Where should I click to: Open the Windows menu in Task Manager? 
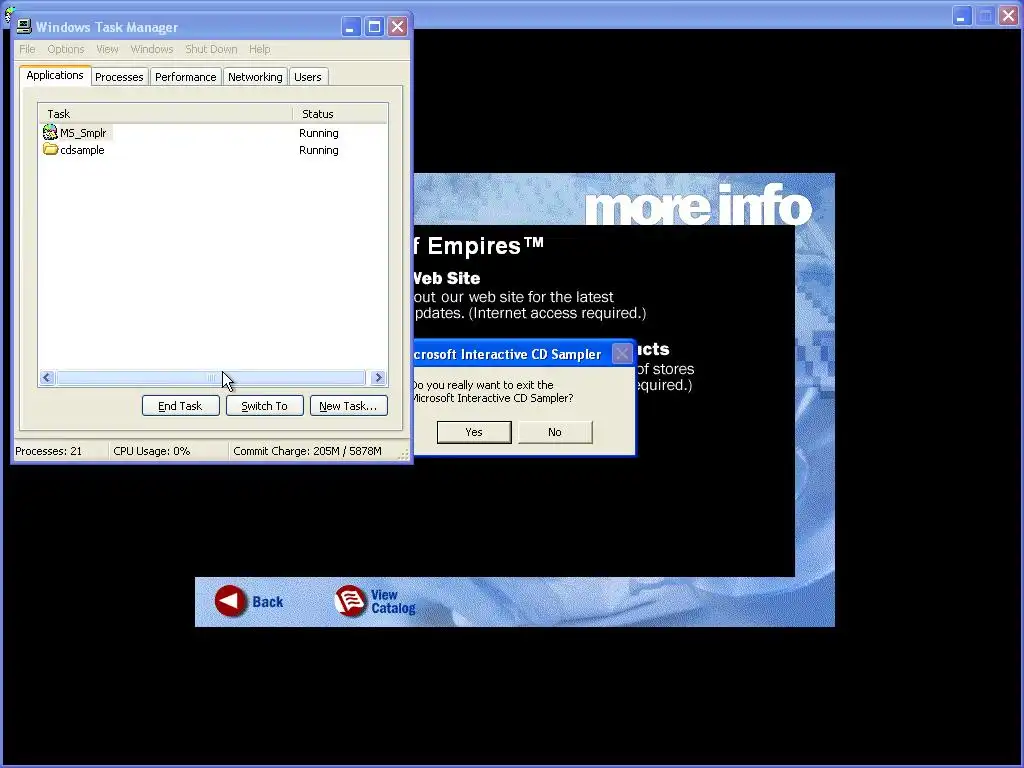[x=152, y=49]
